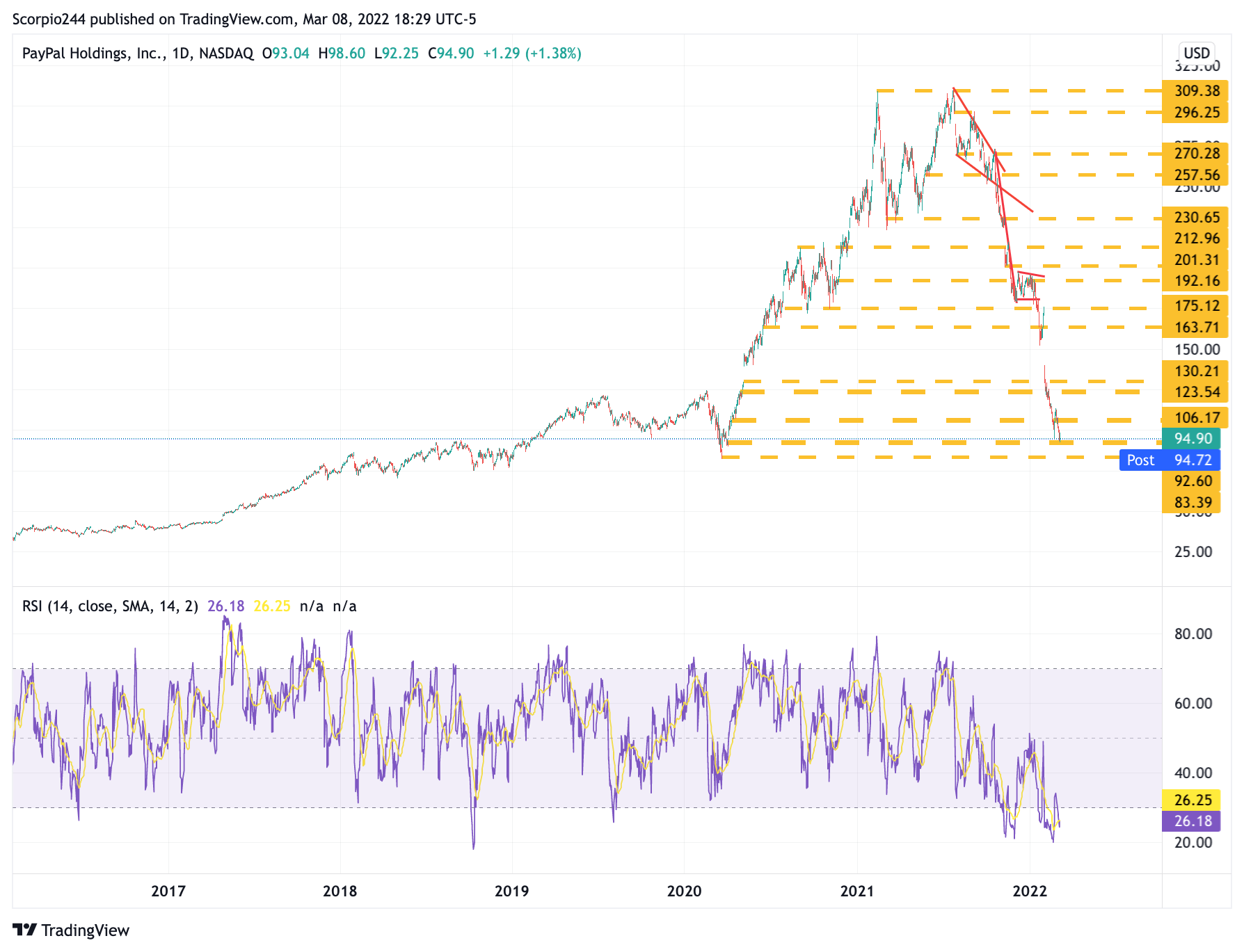1244x952 pixels.
Task: Click the 40.00 RSI scale label
Action: [x=1193, y=773]
